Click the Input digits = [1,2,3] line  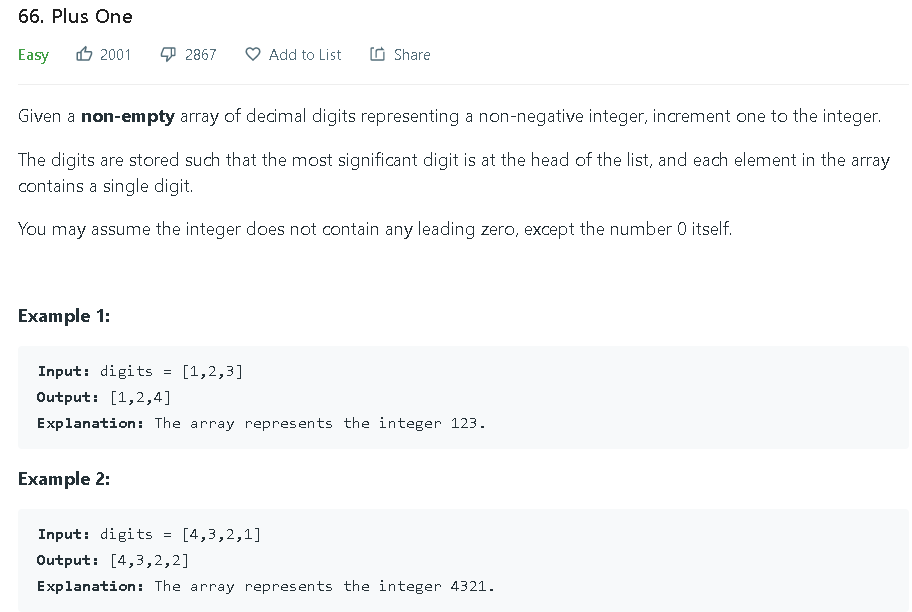coord(140,371)
